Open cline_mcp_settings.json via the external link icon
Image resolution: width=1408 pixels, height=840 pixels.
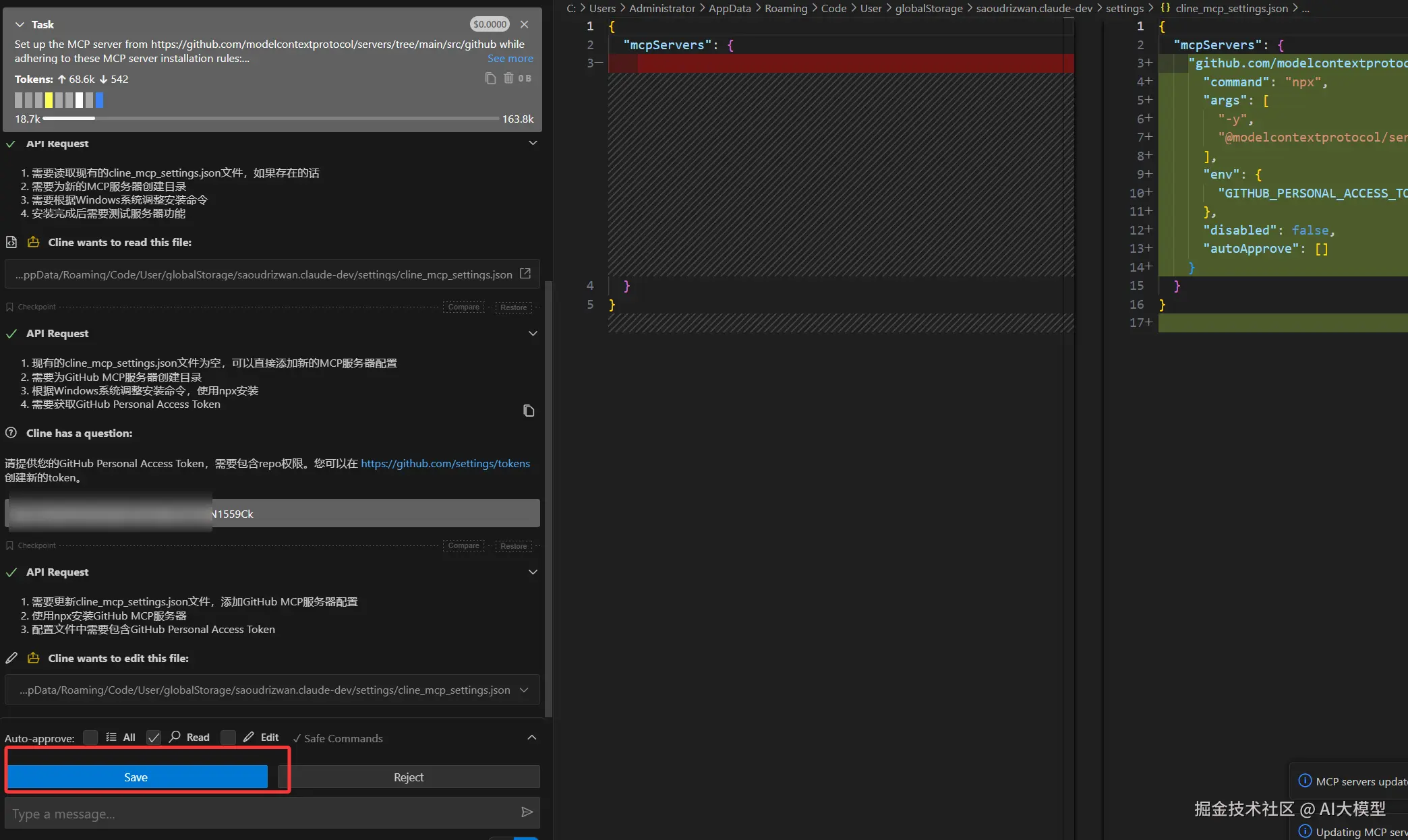tap(525, 274)
